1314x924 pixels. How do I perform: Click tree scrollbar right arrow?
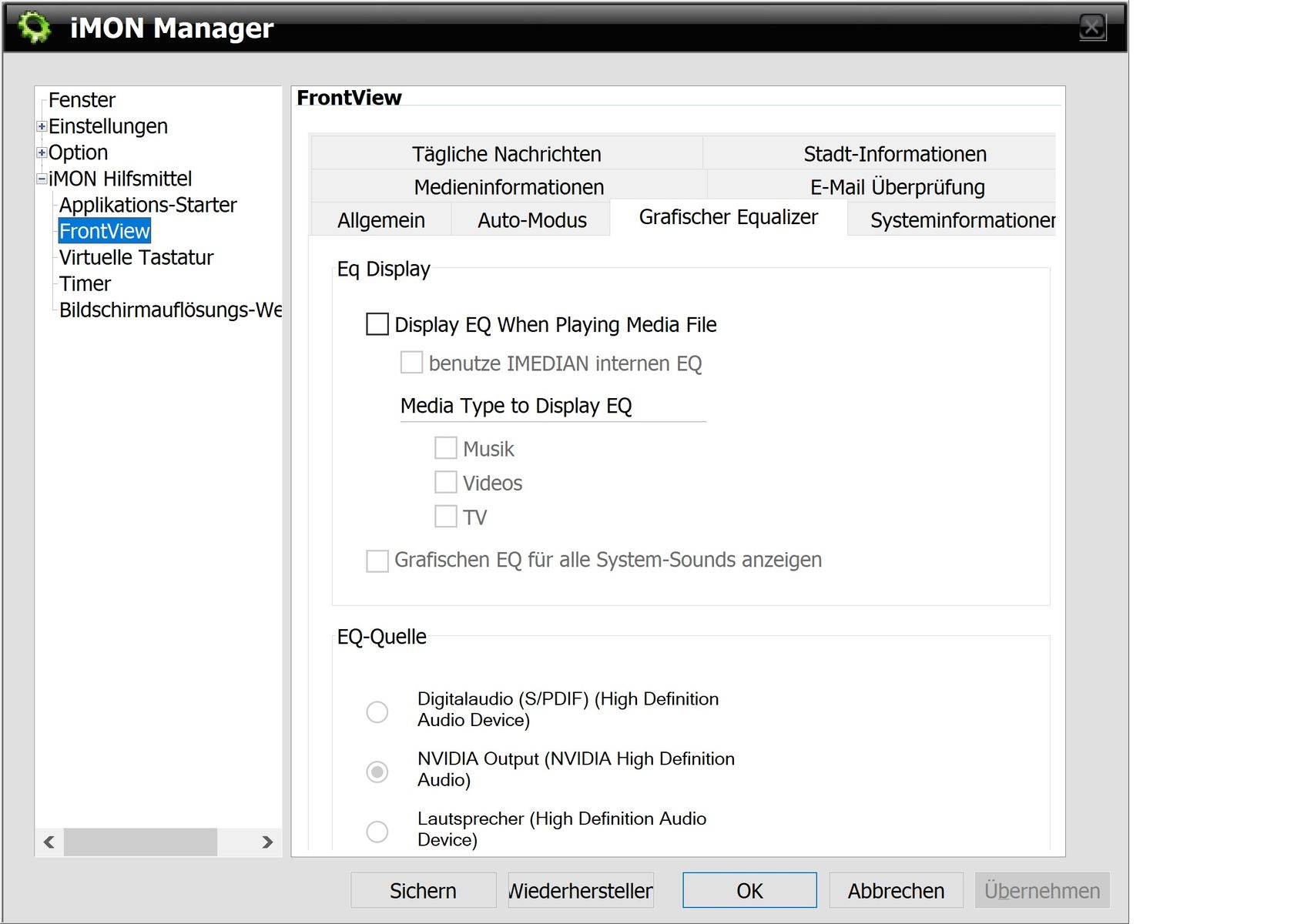pyautogui.click(x=267, y=842)
